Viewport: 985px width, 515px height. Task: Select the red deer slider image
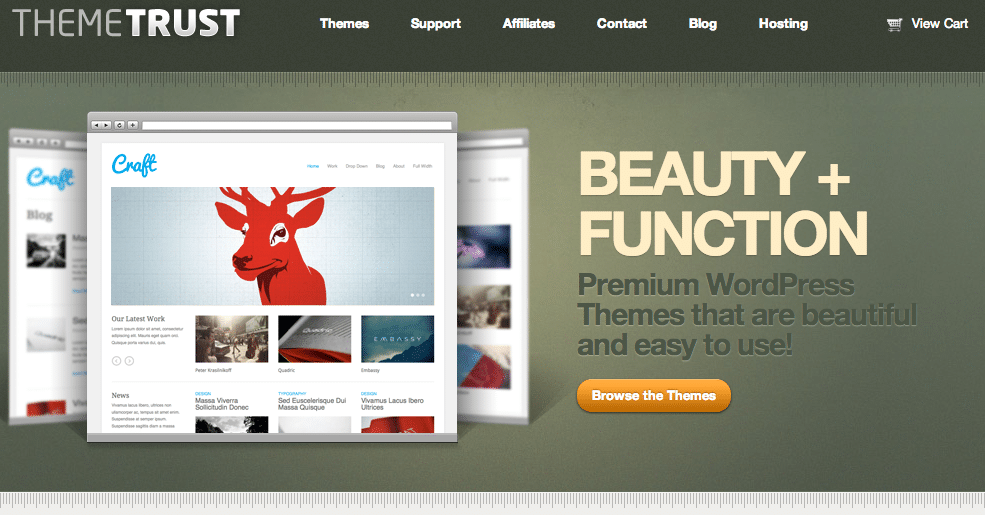[x=273, y=246]
